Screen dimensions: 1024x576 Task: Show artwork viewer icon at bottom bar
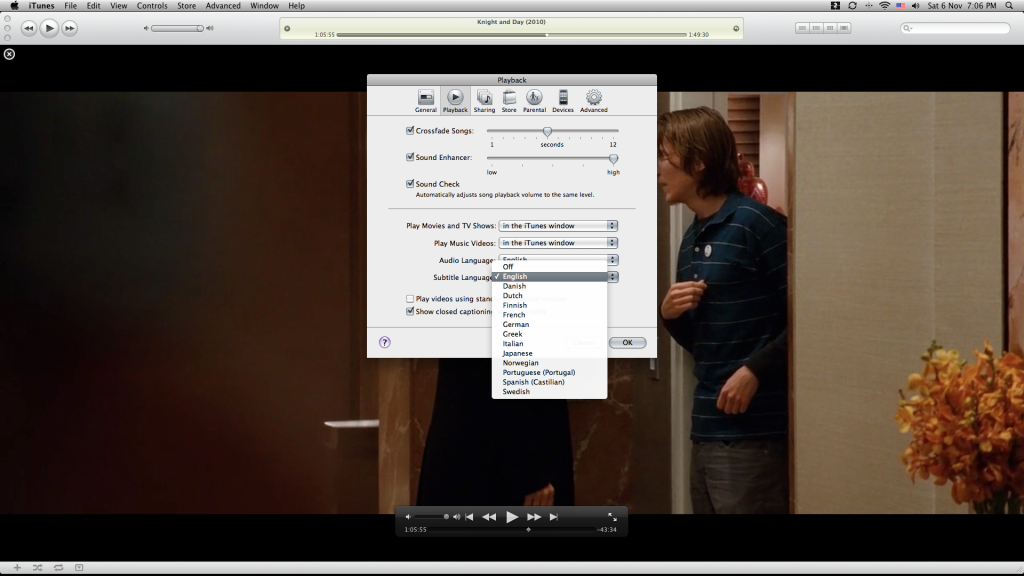[x=79, y=568]
